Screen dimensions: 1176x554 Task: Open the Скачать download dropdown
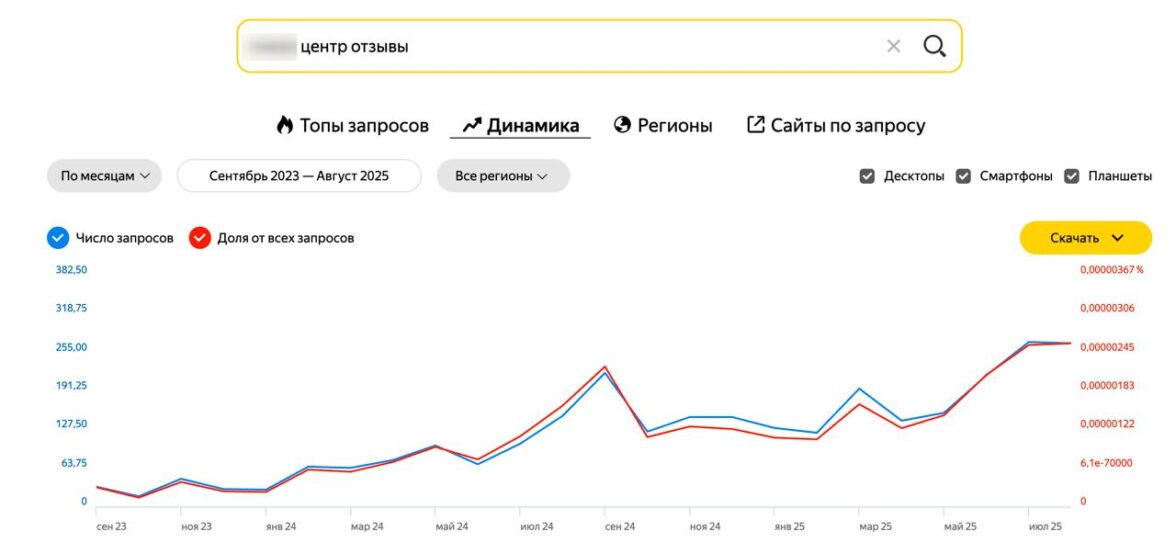1086,238
